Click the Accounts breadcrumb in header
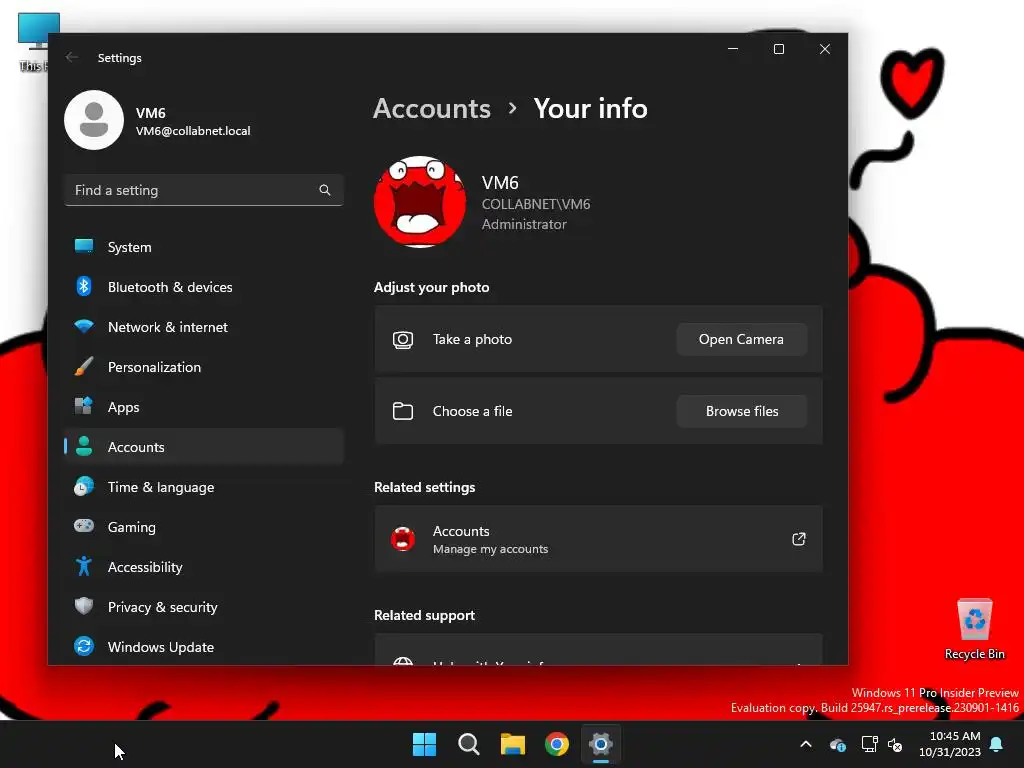Image resolution: width=1024 pixels, height=768 pixels. [432, 108]
